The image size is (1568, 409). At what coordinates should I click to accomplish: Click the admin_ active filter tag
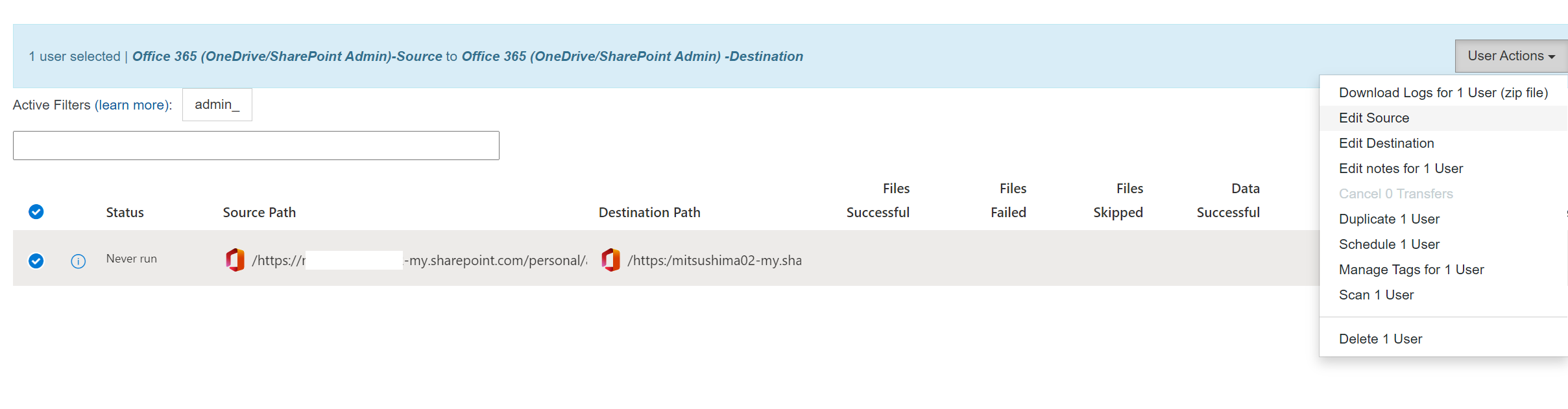[217, 104]
